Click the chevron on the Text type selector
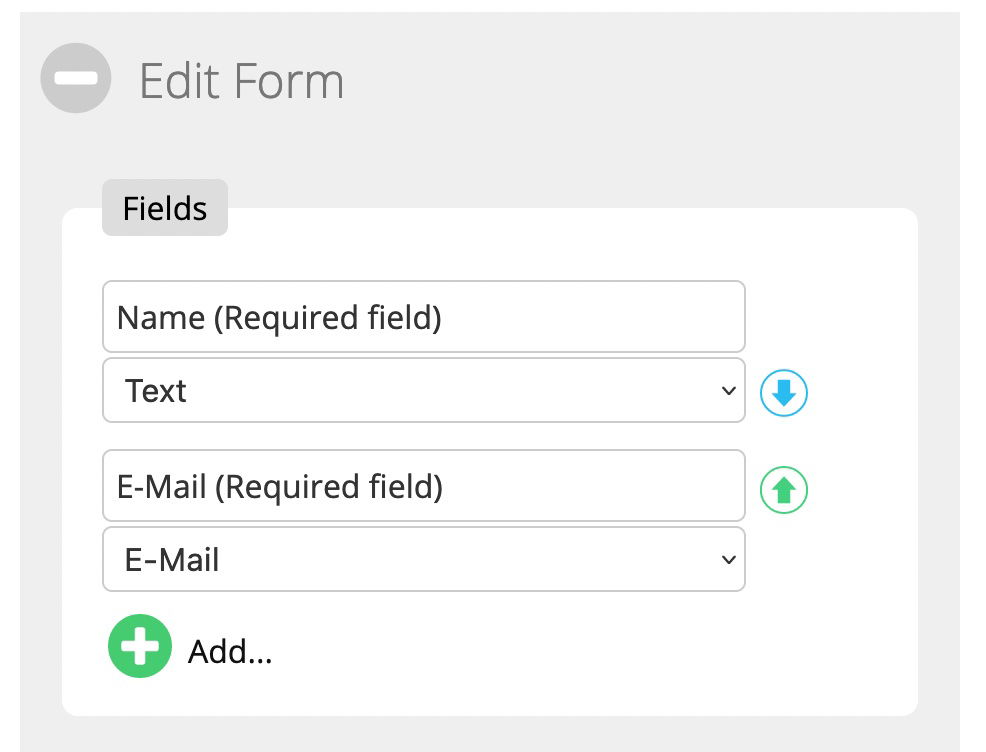The height and width of the screenshot is (752, 986). (x=729, y=390)
